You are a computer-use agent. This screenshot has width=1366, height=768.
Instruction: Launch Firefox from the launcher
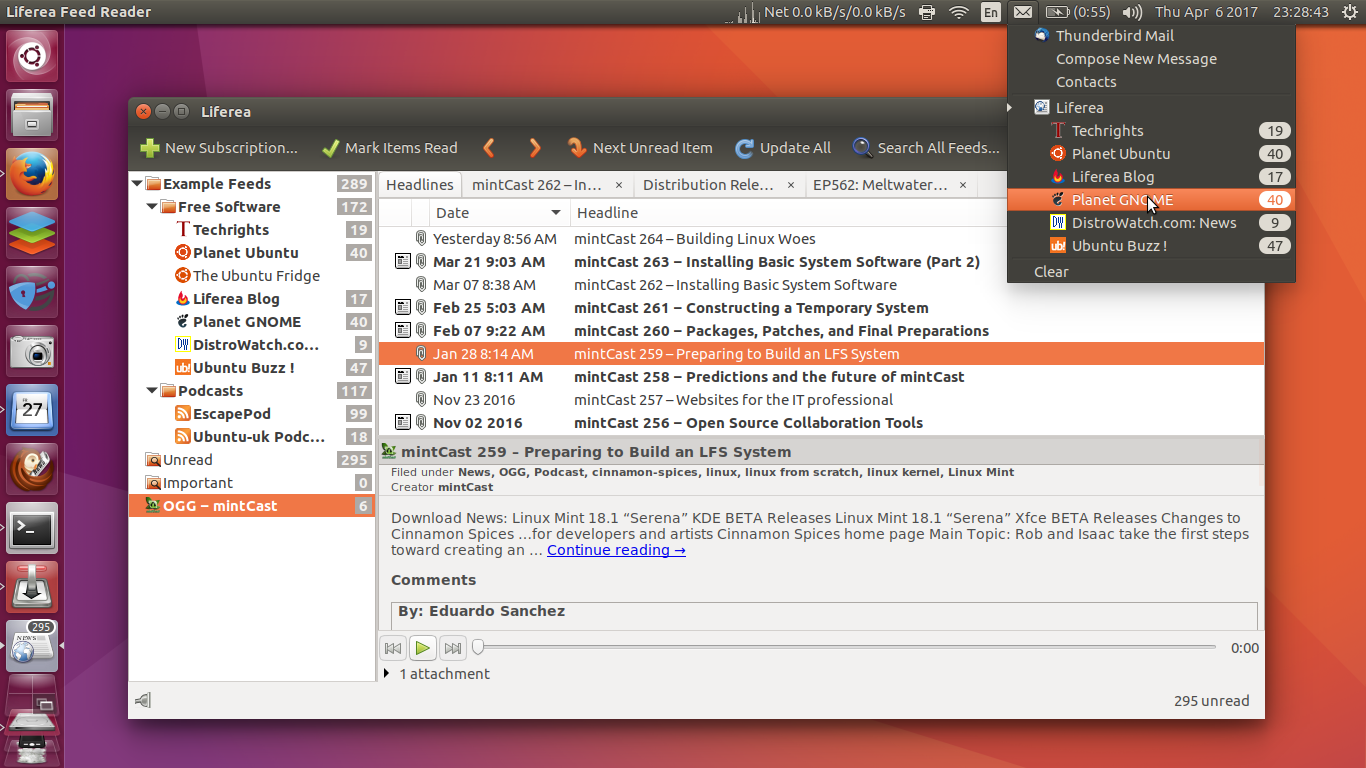click(32, 174)
